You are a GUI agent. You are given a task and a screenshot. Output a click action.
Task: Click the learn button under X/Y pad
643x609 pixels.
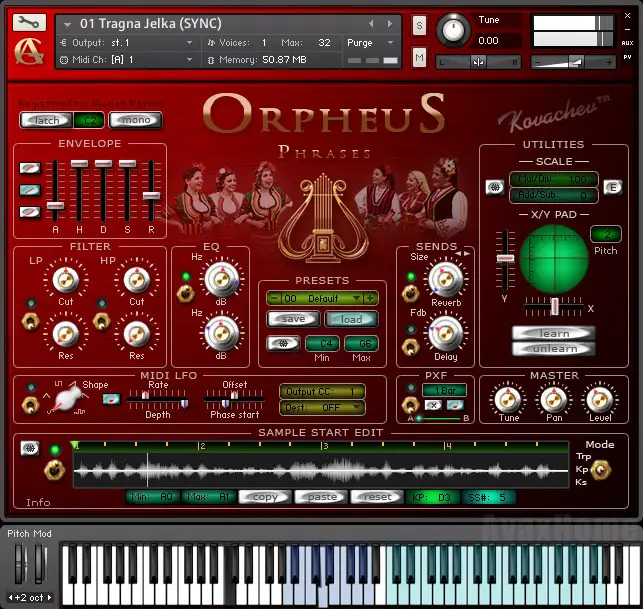coord(554,333)
